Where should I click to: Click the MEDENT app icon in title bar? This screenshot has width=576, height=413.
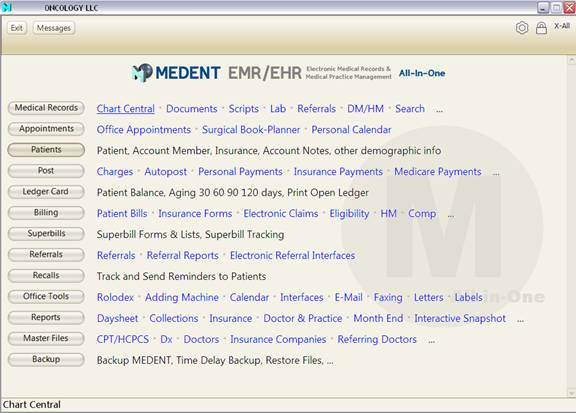click(7, 7)
